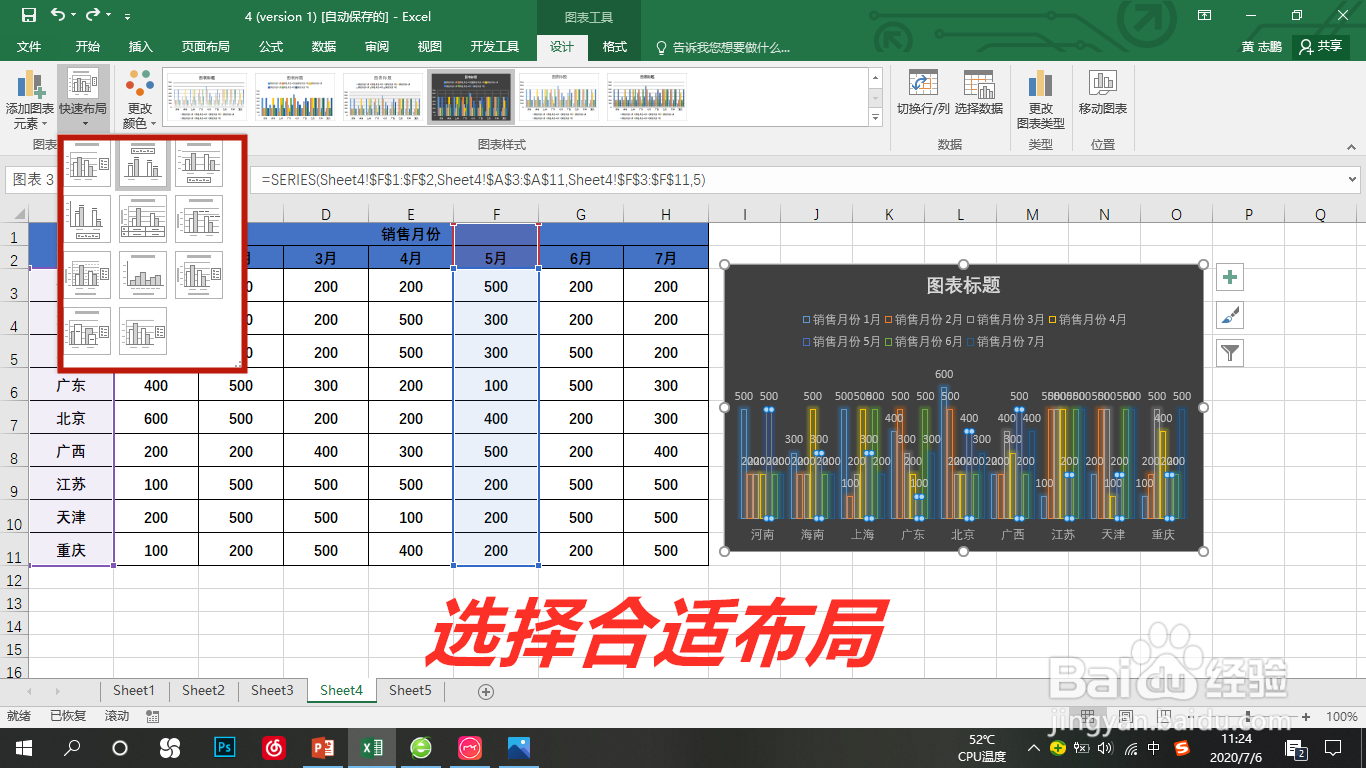1366x768 pixels.
Task: Choose the highlighted quick layout with top legend
Action: pos(143,165)
